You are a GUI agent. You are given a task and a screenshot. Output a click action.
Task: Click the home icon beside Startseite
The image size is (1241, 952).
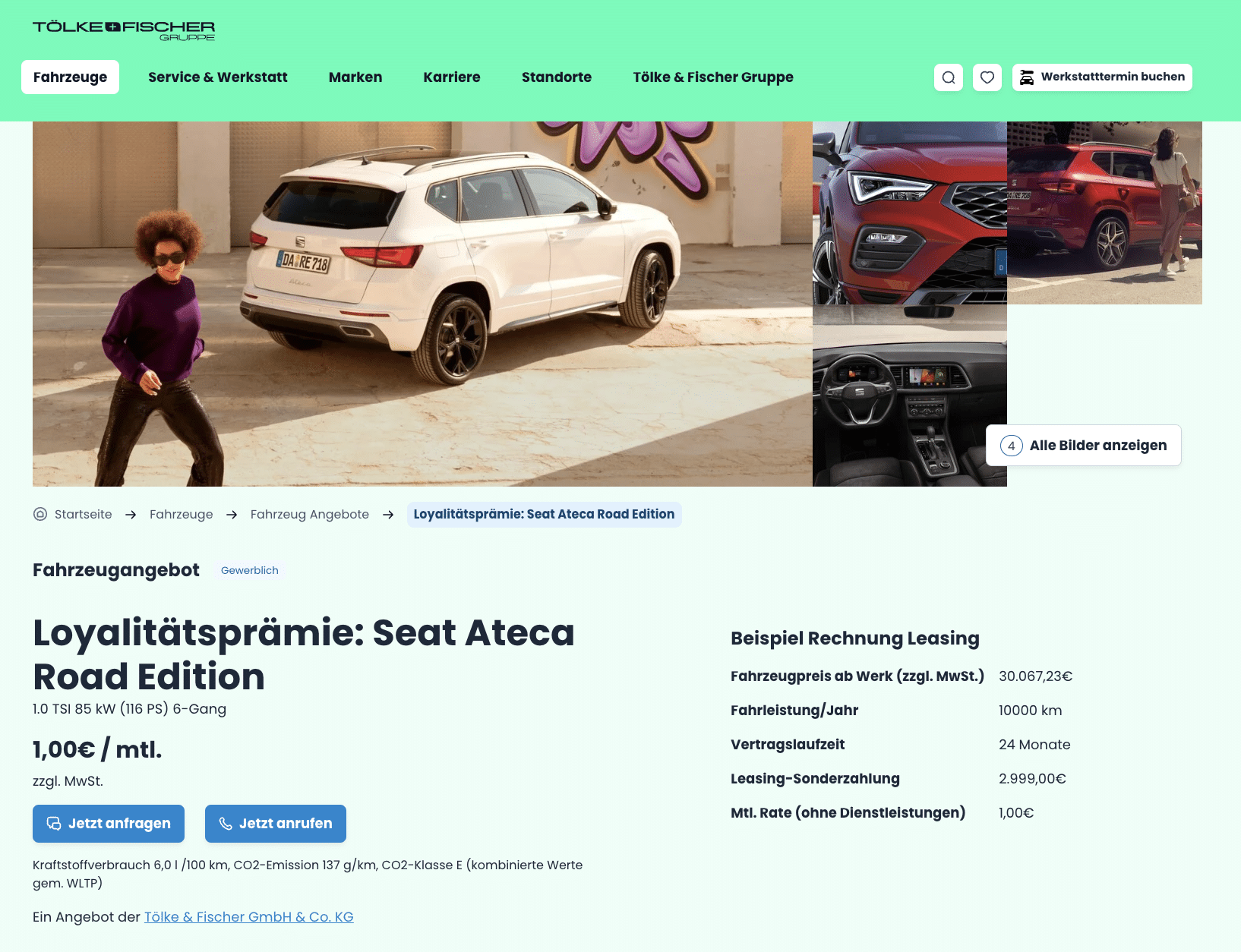point(40,514)
